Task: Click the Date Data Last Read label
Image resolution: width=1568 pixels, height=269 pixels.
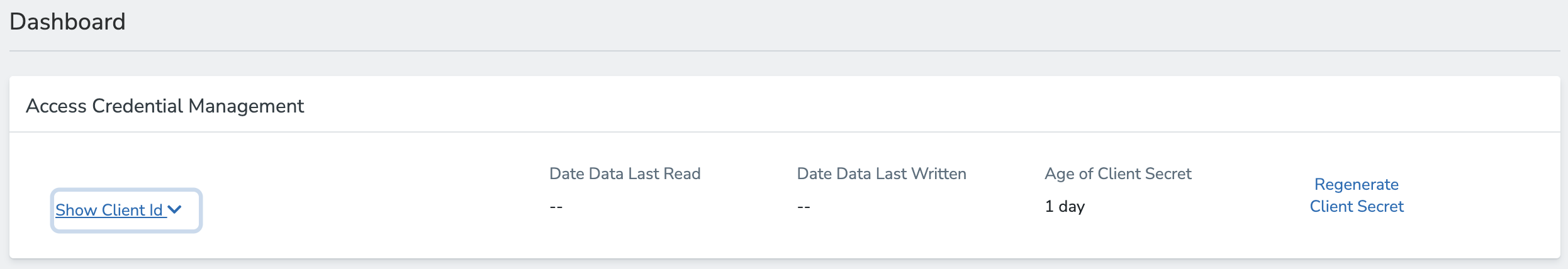Action: (x=625, y=174)
